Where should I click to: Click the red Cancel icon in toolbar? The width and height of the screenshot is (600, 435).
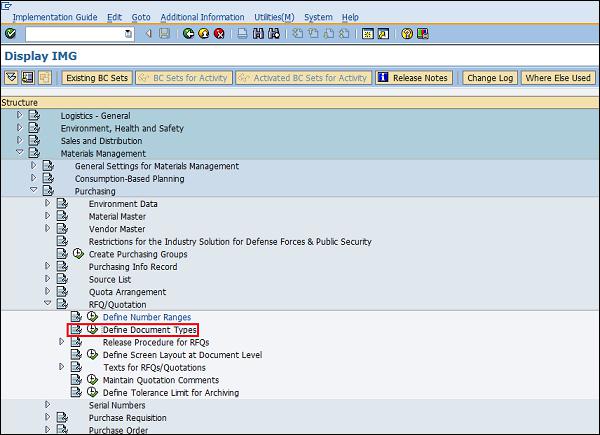coord(218,34)
